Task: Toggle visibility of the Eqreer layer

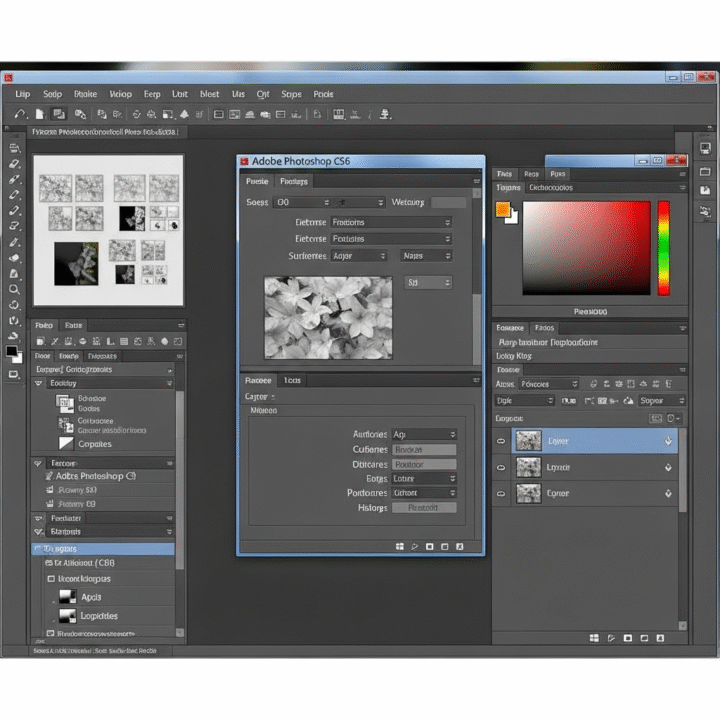Action: [x=501, y=494]
